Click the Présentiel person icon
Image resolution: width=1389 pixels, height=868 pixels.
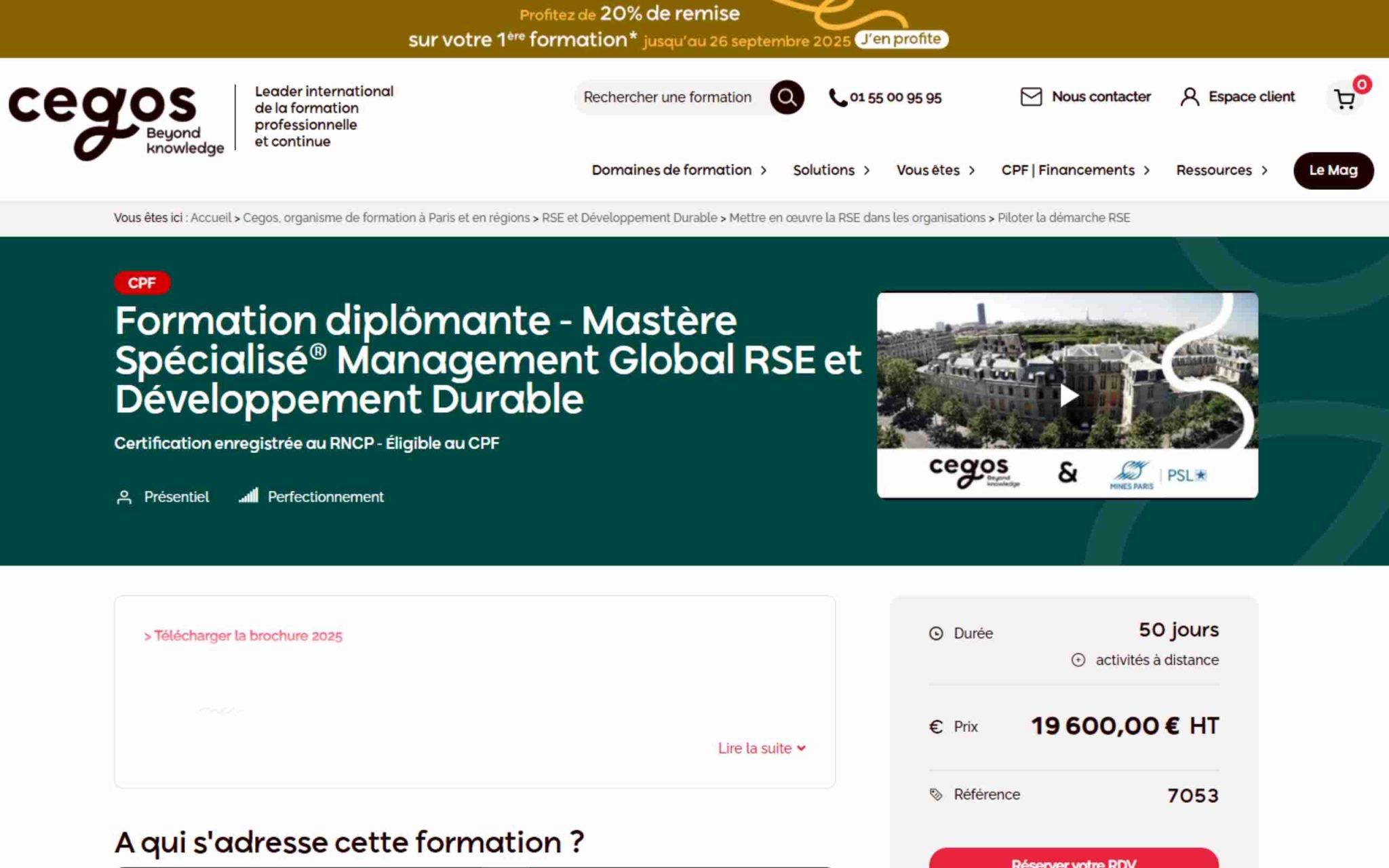[x=124, y=497]
